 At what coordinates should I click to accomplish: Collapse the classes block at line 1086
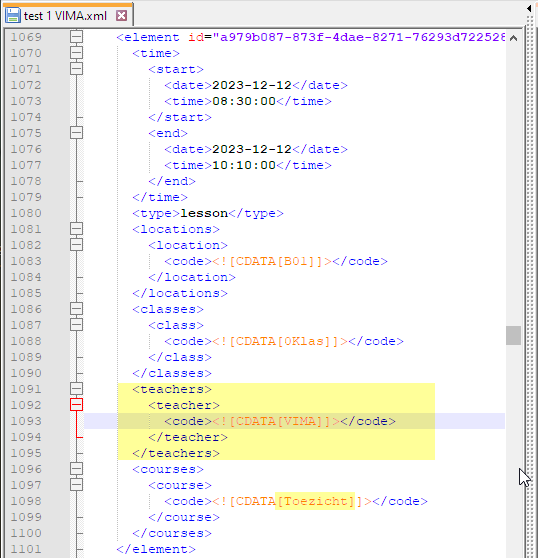(x=77, y=309)
